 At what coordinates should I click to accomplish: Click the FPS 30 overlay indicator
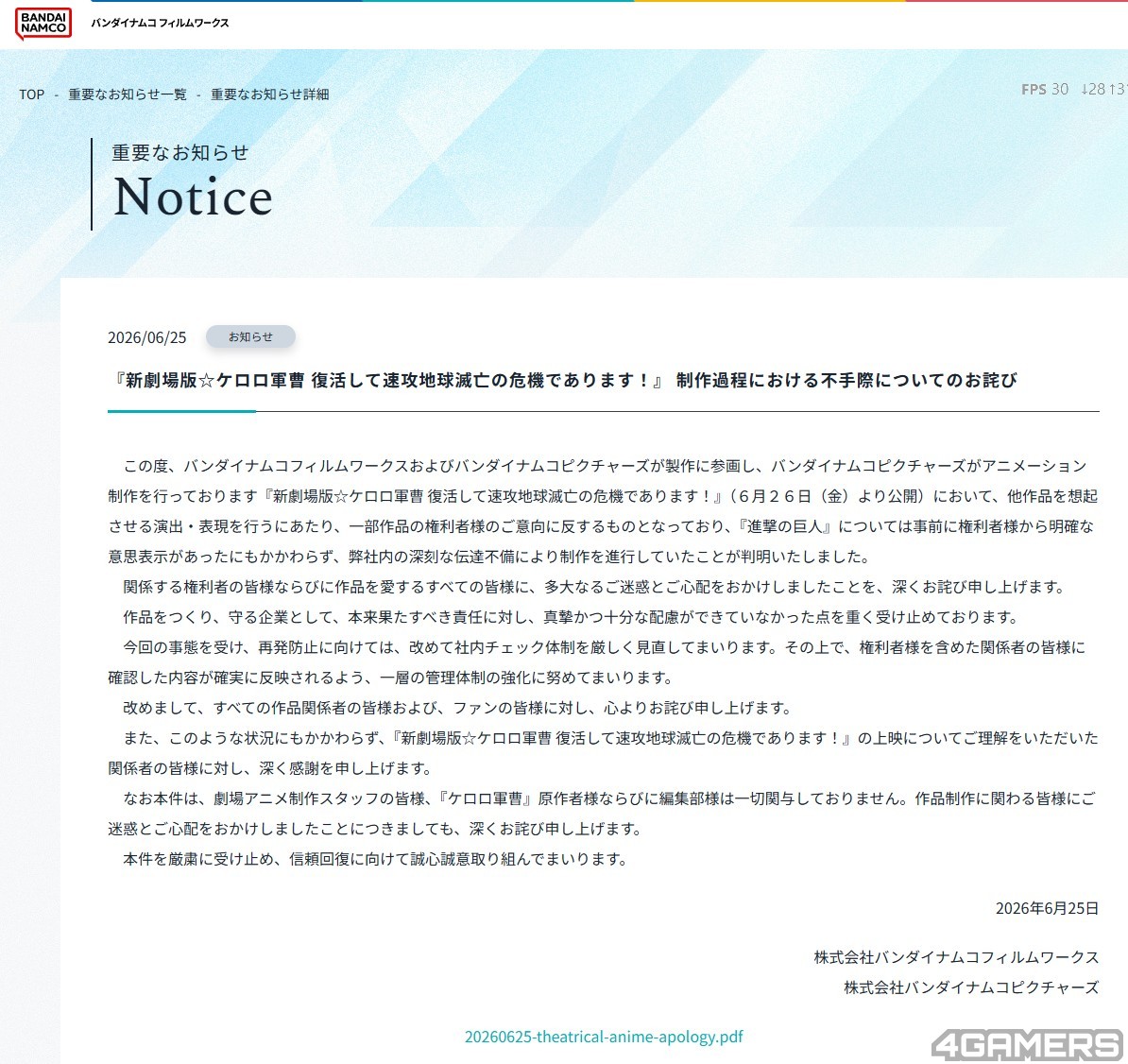[1045, 89]
